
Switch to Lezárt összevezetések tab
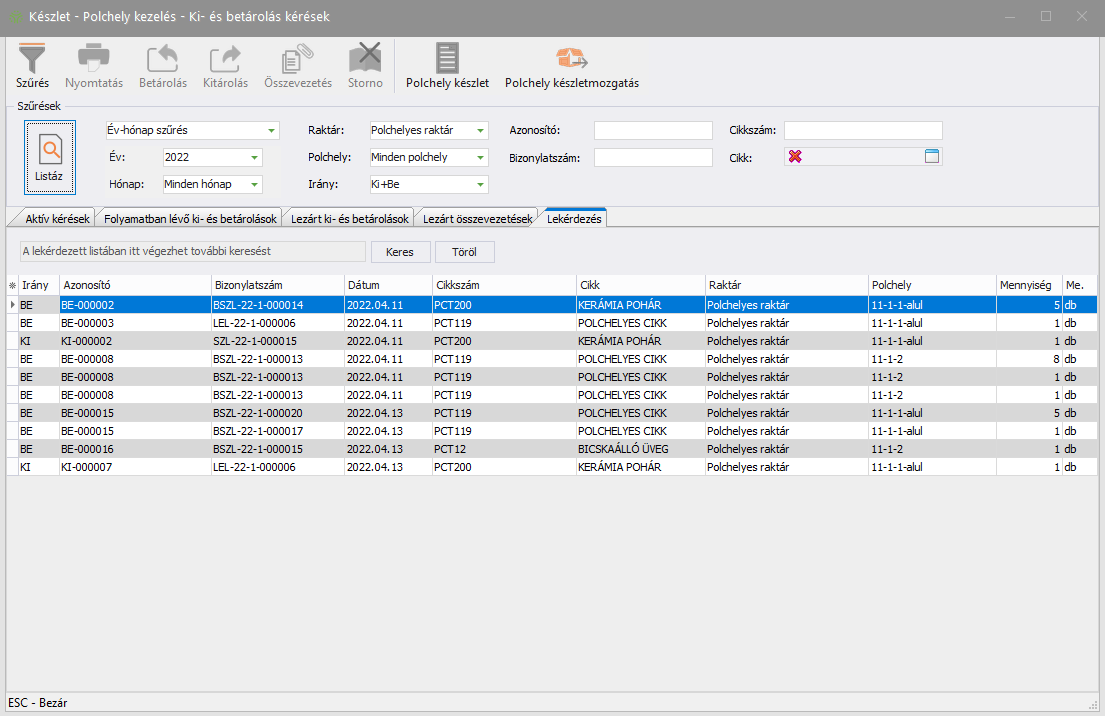pos(477,219)
